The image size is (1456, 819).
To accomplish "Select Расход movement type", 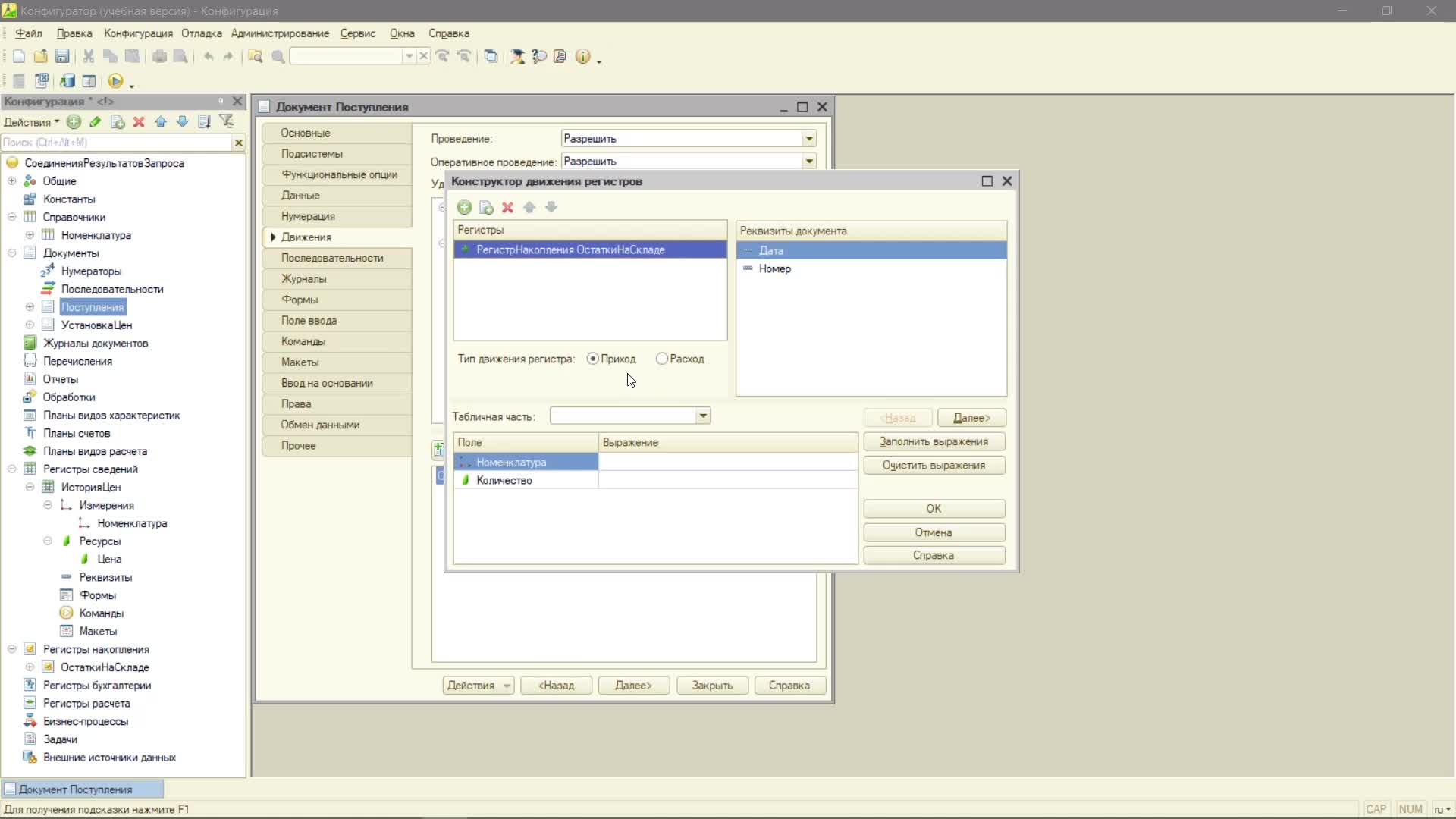I will pos(680,359).
